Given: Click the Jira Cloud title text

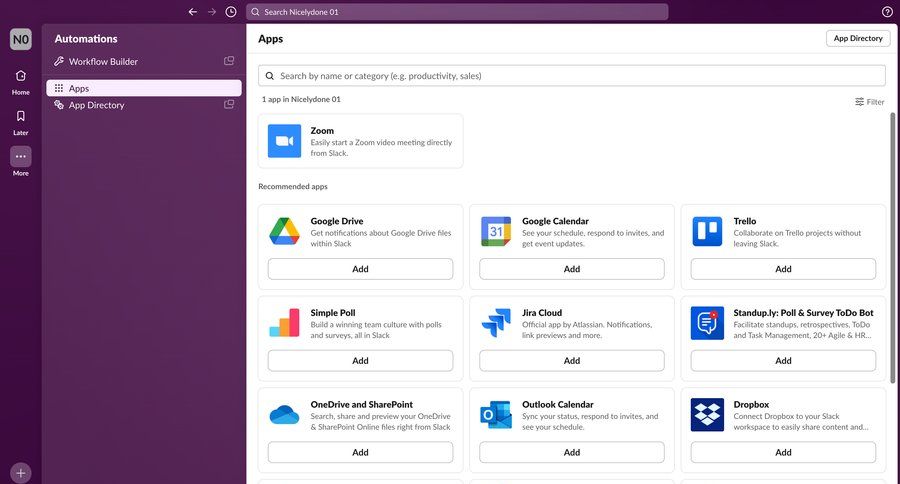Looking at the screenshot, I should tap(542, 313).
